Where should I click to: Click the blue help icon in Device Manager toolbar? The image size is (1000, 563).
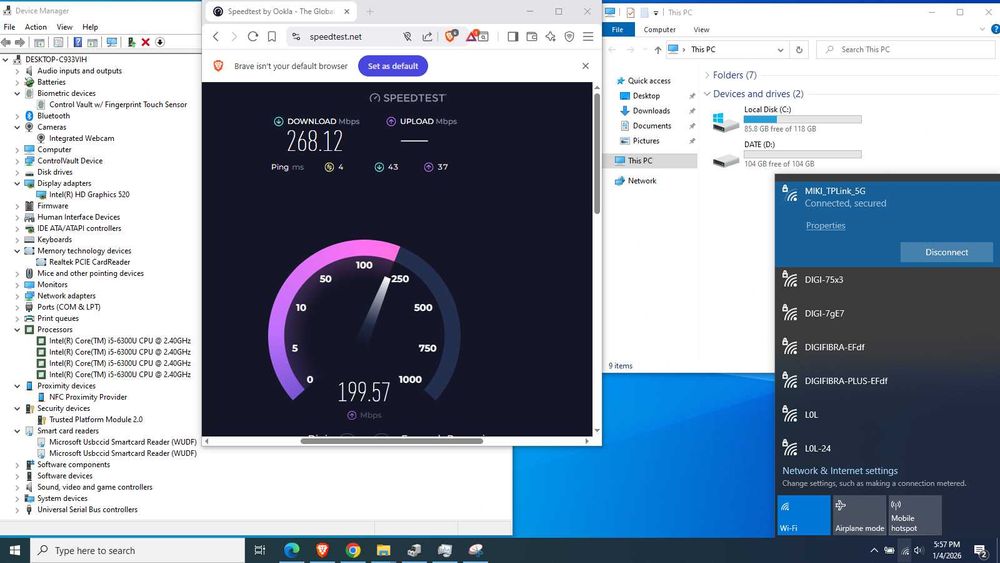coord(77,42)
